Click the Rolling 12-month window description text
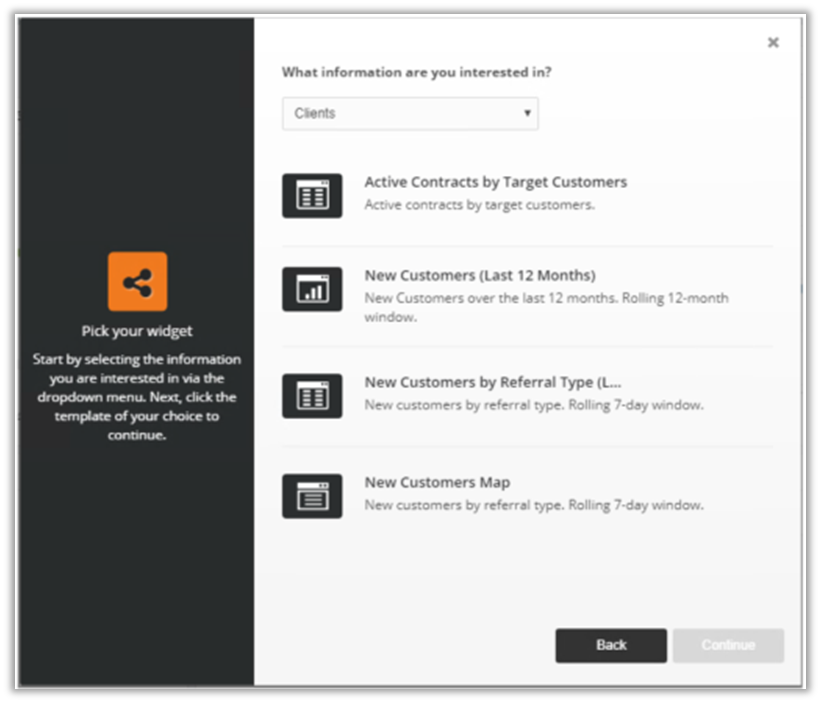The width and height of the screenshot is (821, 703). click(546, 307)
